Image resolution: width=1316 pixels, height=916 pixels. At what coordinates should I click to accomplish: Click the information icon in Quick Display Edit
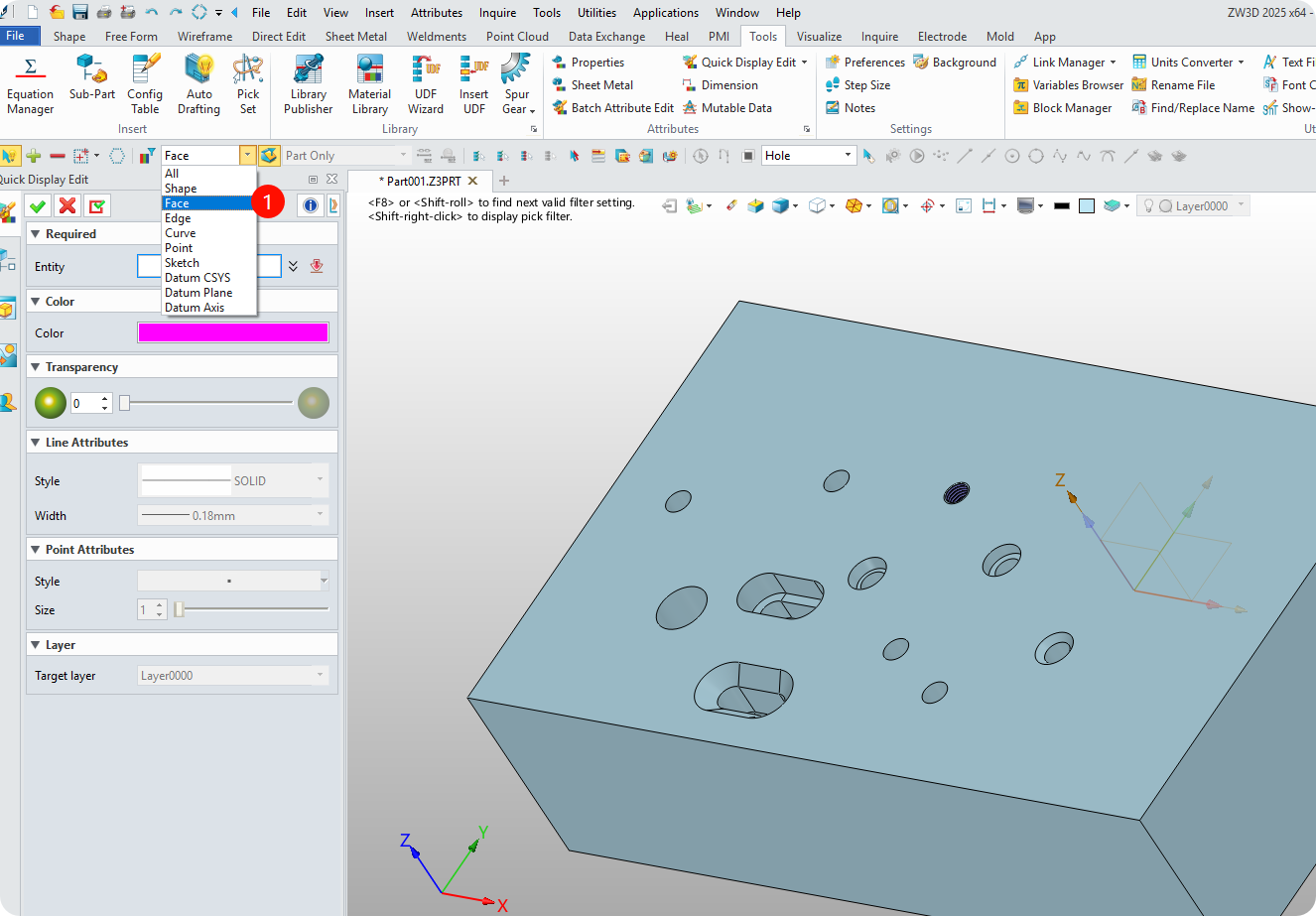click(x=311, y=205)
